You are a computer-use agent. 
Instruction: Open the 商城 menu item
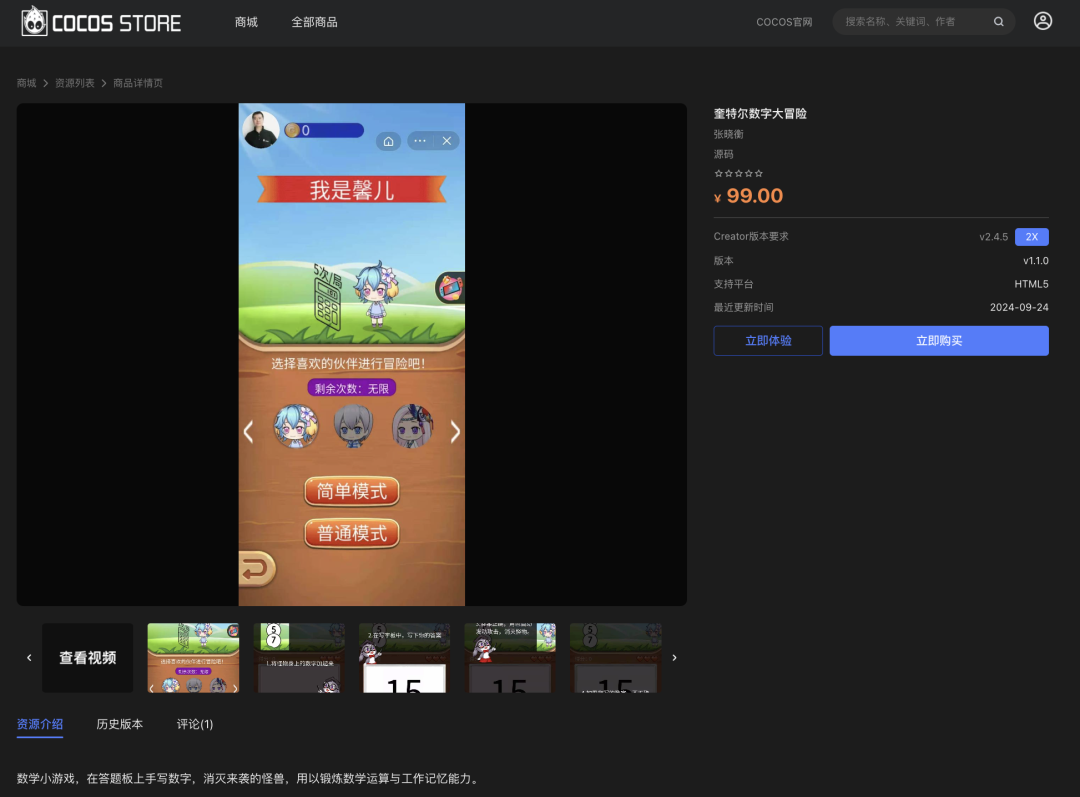point(246,21)
